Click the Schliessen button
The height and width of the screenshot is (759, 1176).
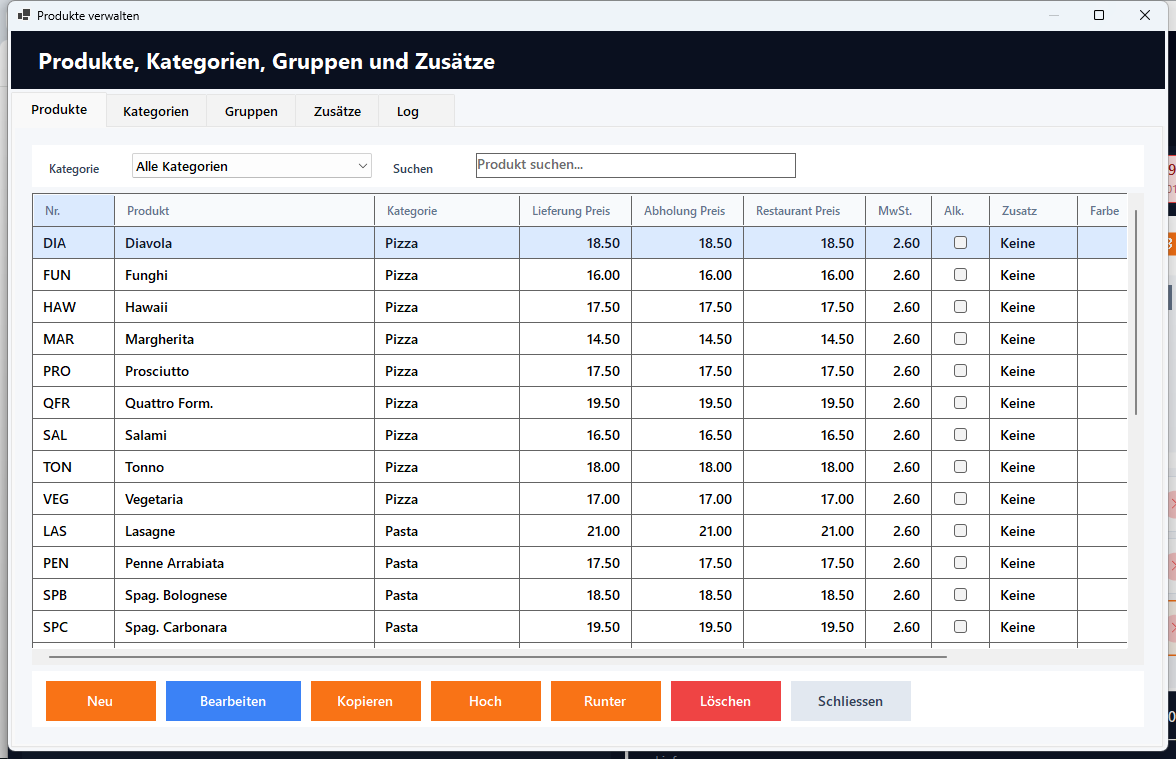point(850,701)
